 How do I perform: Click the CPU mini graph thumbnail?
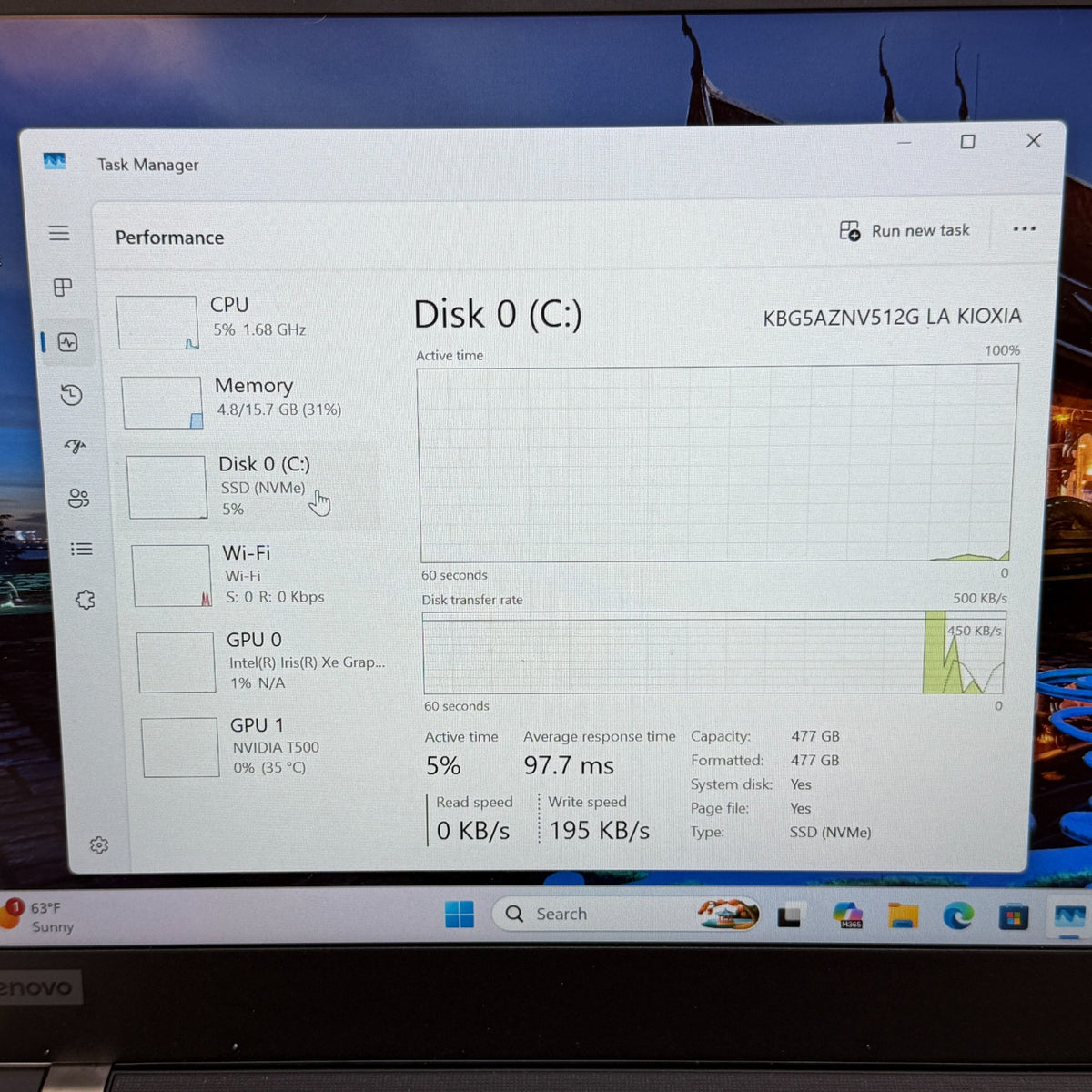click(157, 322)
